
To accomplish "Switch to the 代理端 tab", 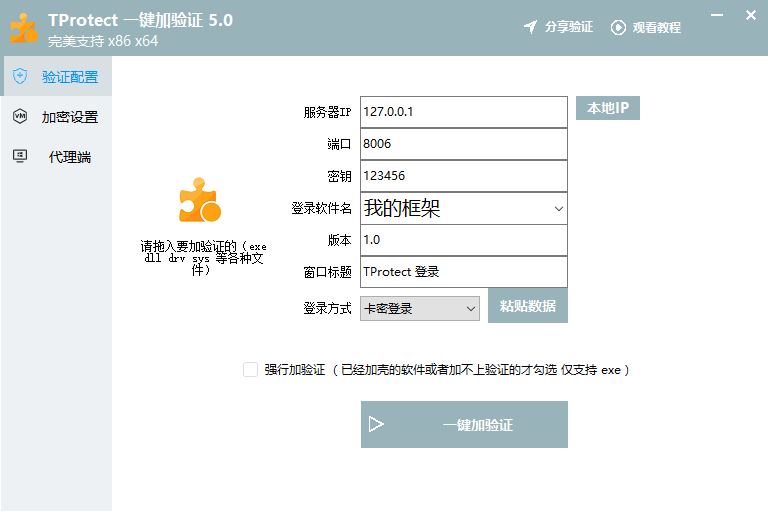I will tap(56, 157).
